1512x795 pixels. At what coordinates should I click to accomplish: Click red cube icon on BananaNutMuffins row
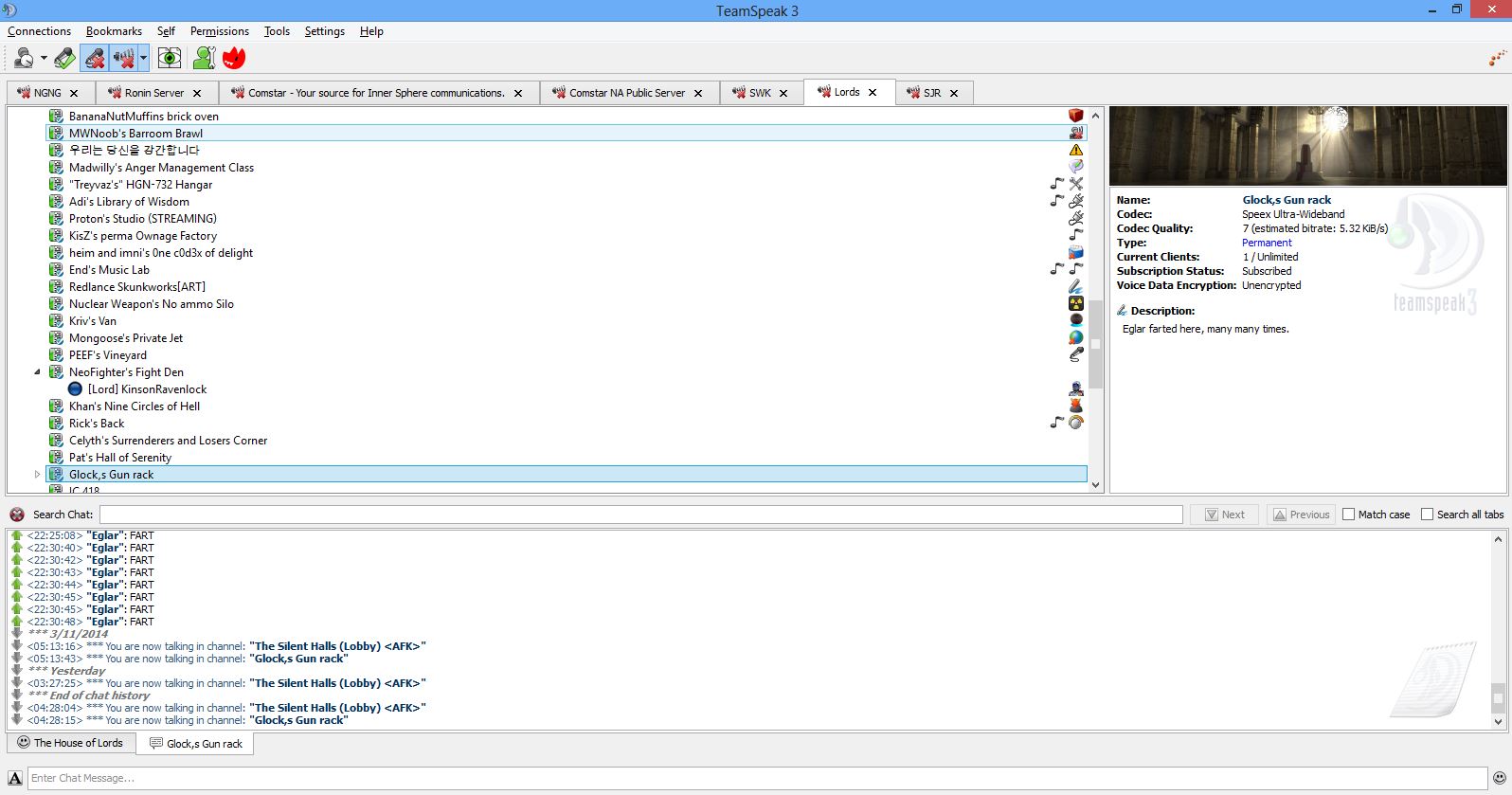pyautogui.click(x=1075, y=116)
